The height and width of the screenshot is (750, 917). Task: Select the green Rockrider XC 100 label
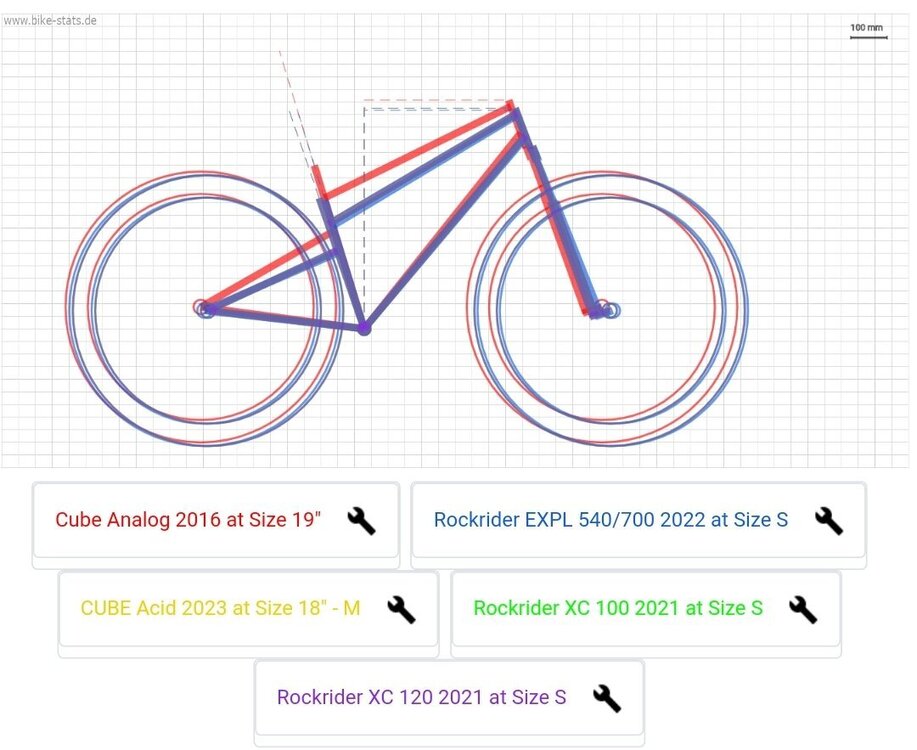618,608
